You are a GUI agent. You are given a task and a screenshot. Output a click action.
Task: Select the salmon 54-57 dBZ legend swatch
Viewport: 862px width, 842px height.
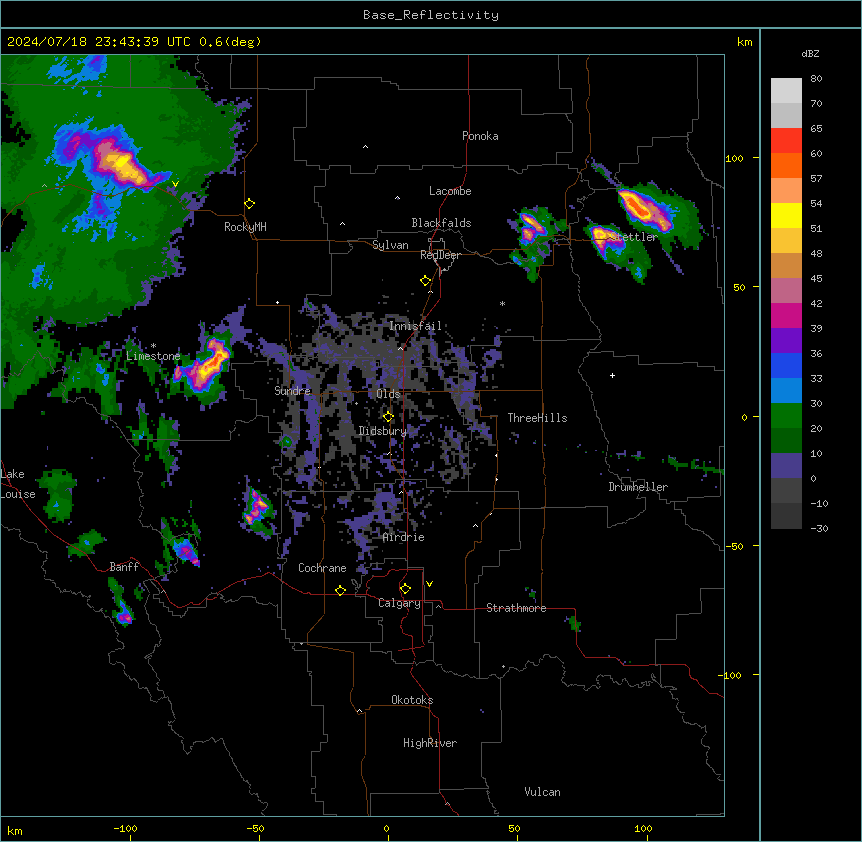786,191
